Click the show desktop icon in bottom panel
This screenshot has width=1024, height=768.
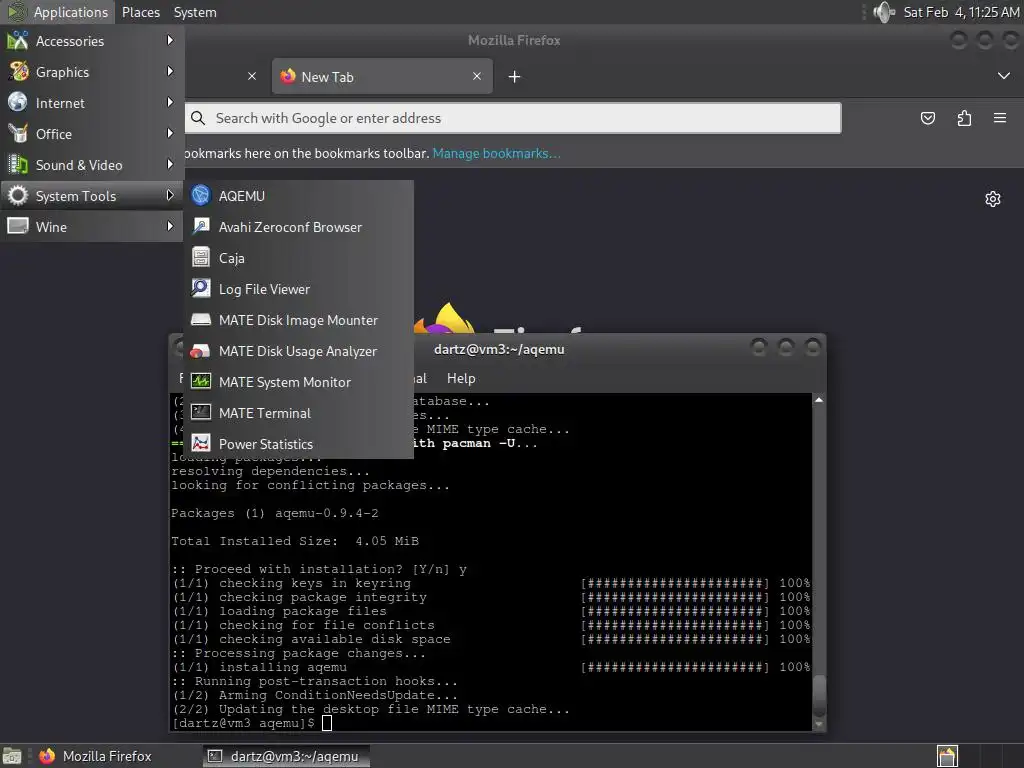12,756
